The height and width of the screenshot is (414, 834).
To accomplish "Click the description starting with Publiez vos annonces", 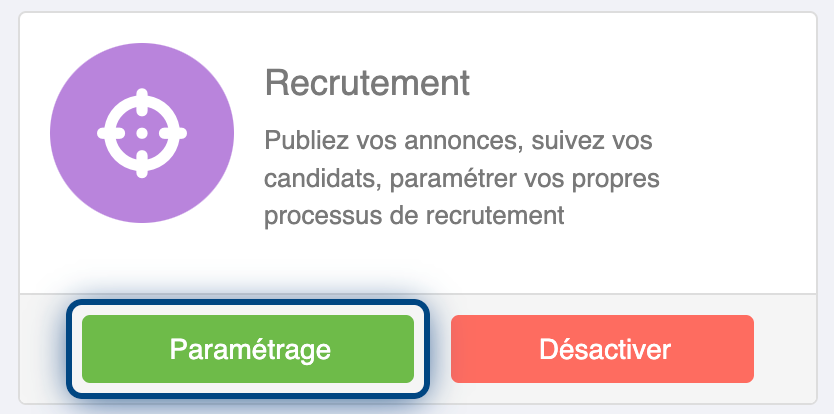I will [x=462, y=178].
